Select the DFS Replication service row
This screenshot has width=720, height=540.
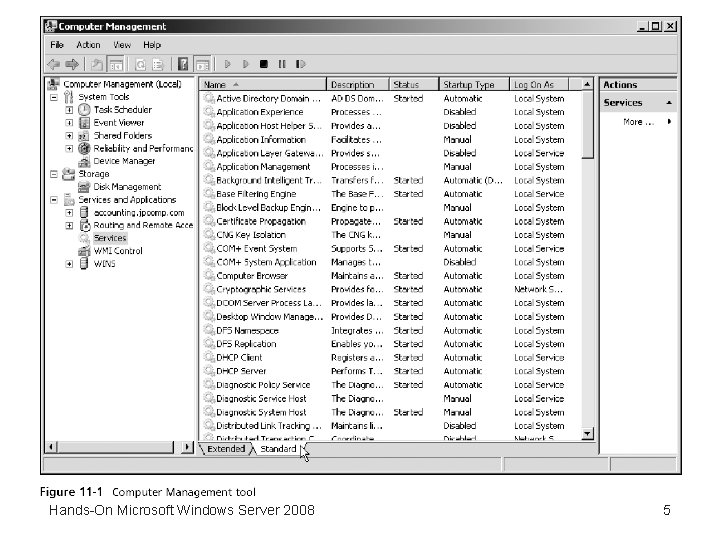click(x=392, y=343)
